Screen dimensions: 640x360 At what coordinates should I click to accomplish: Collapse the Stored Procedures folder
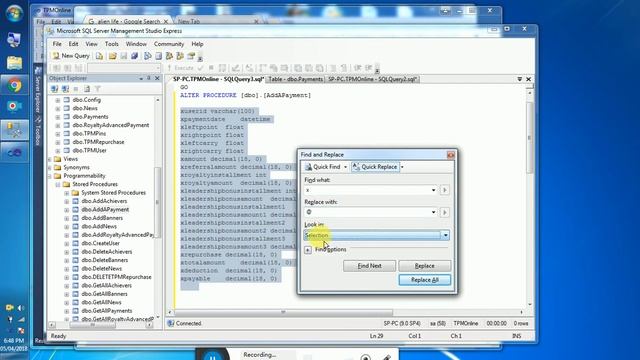[x=58, y=184]
